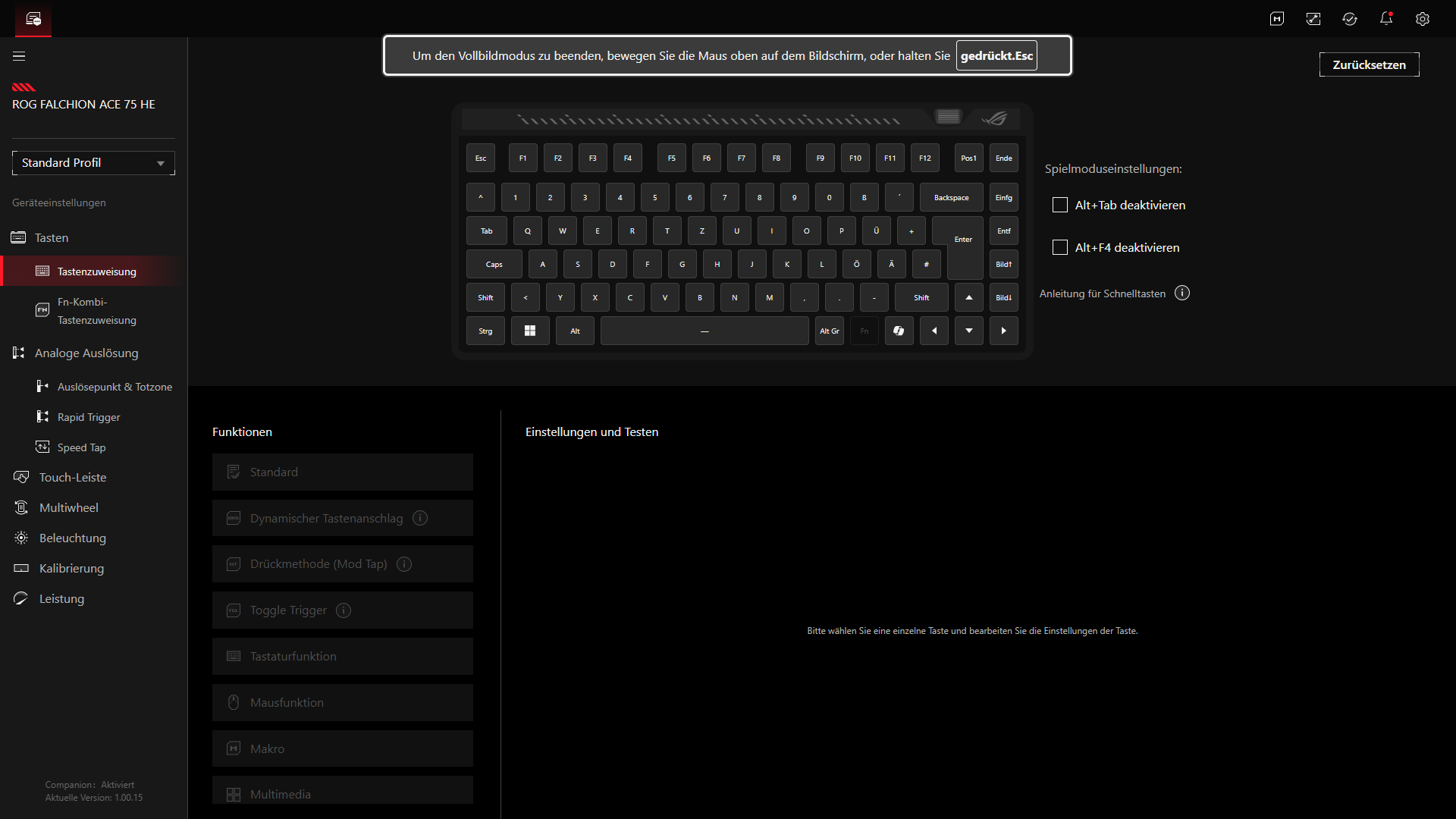
Task: Open the hamburger menu in sidebar
Action: point(19,56)
